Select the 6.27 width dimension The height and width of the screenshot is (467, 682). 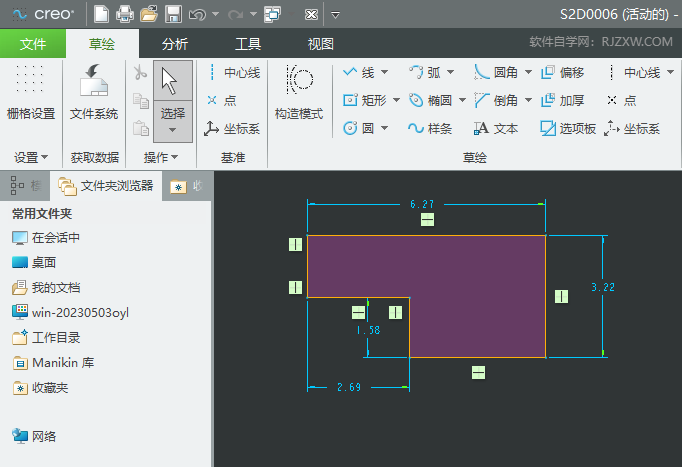422,204
